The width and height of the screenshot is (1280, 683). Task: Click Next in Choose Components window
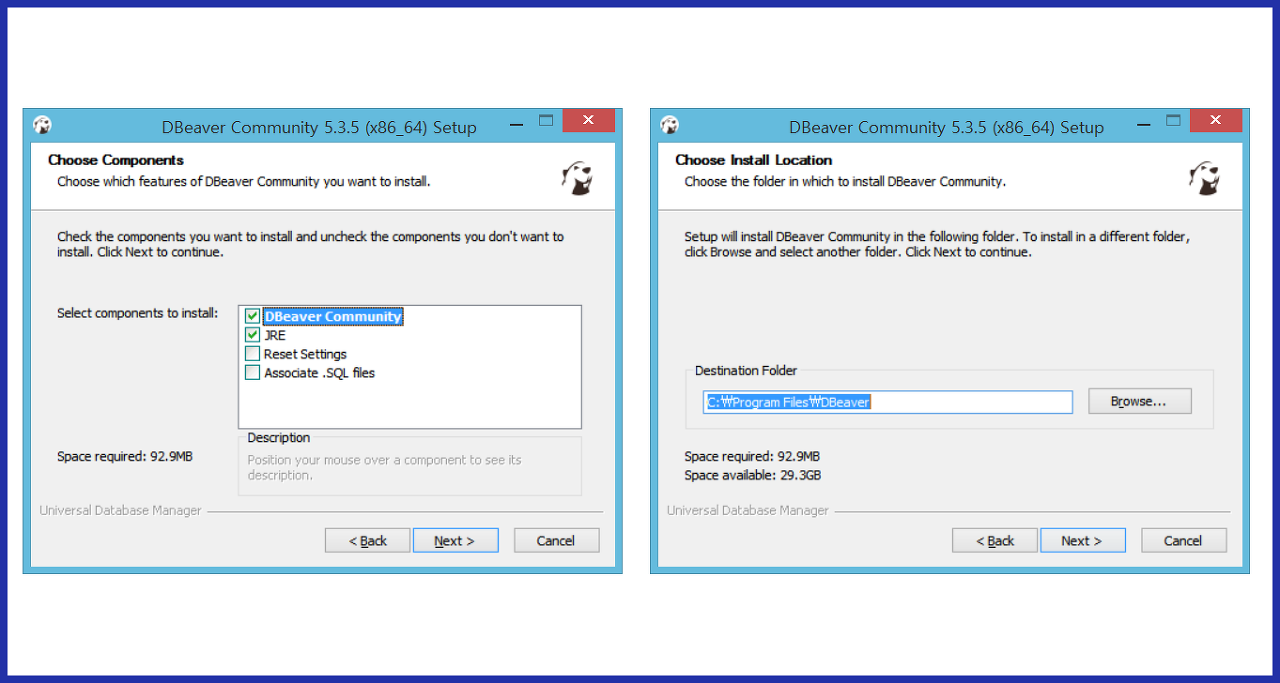[x=456, y=540]
